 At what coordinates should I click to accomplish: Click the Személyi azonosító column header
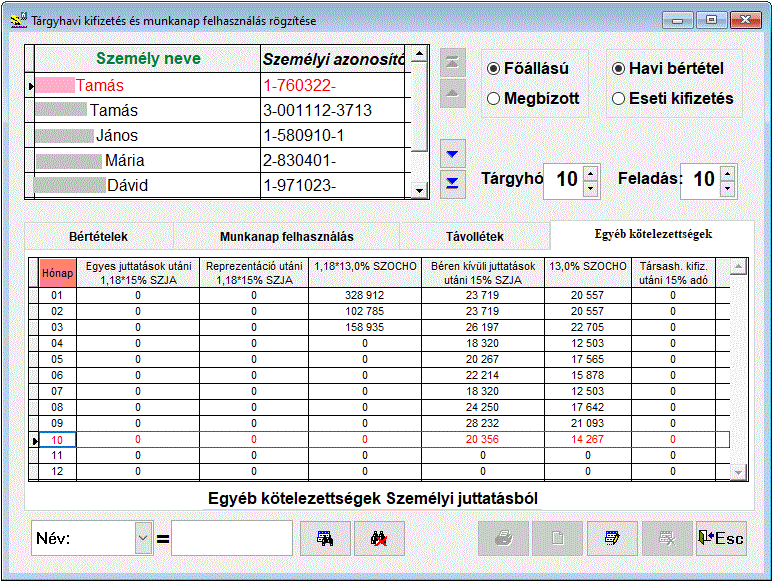pos(333,59)
